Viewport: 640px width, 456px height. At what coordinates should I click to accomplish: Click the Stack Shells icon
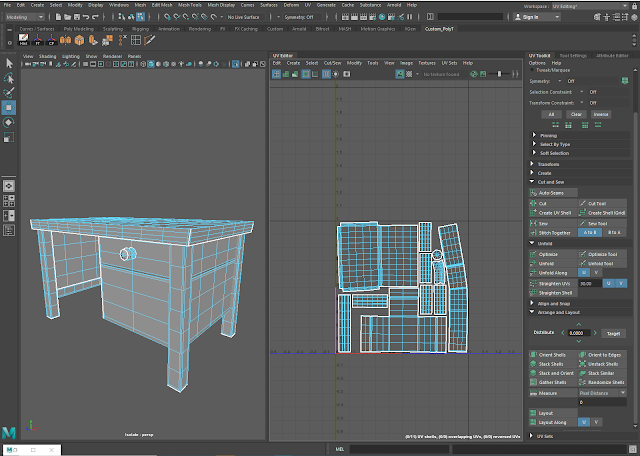click(x=531, y=364)
